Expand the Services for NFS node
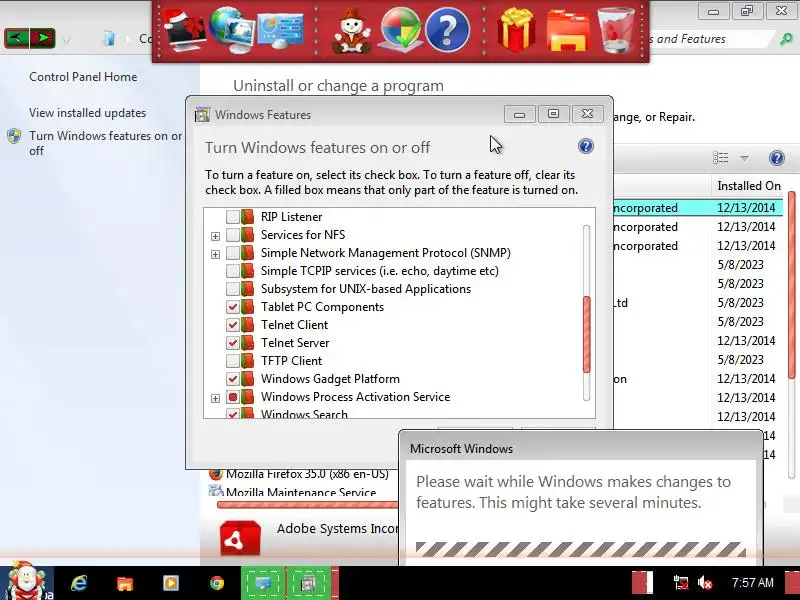 pos(215,236)
